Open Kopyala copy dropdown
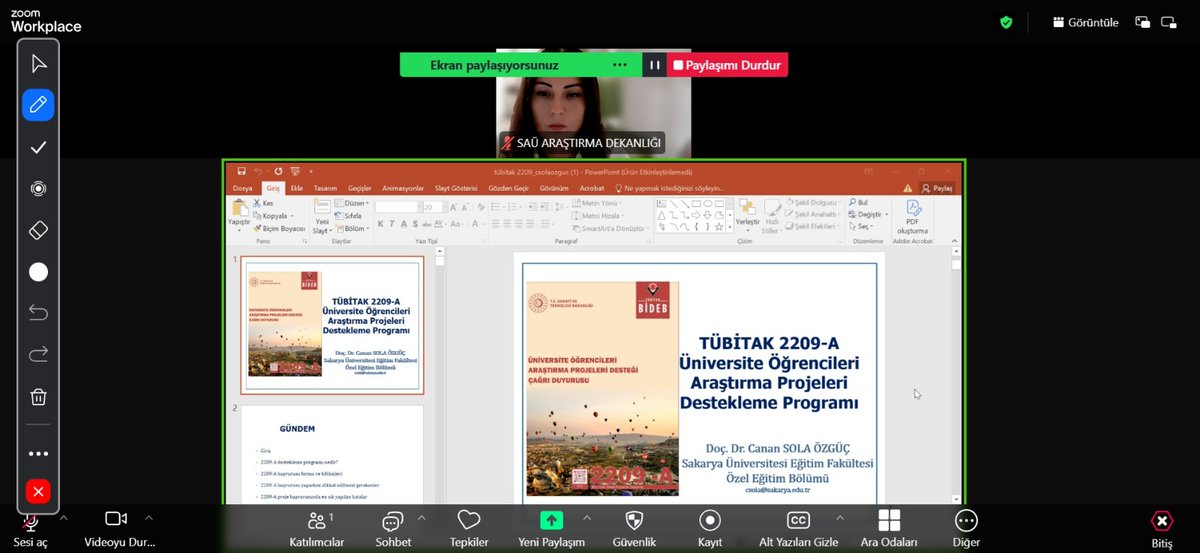 tap(274, 216)
